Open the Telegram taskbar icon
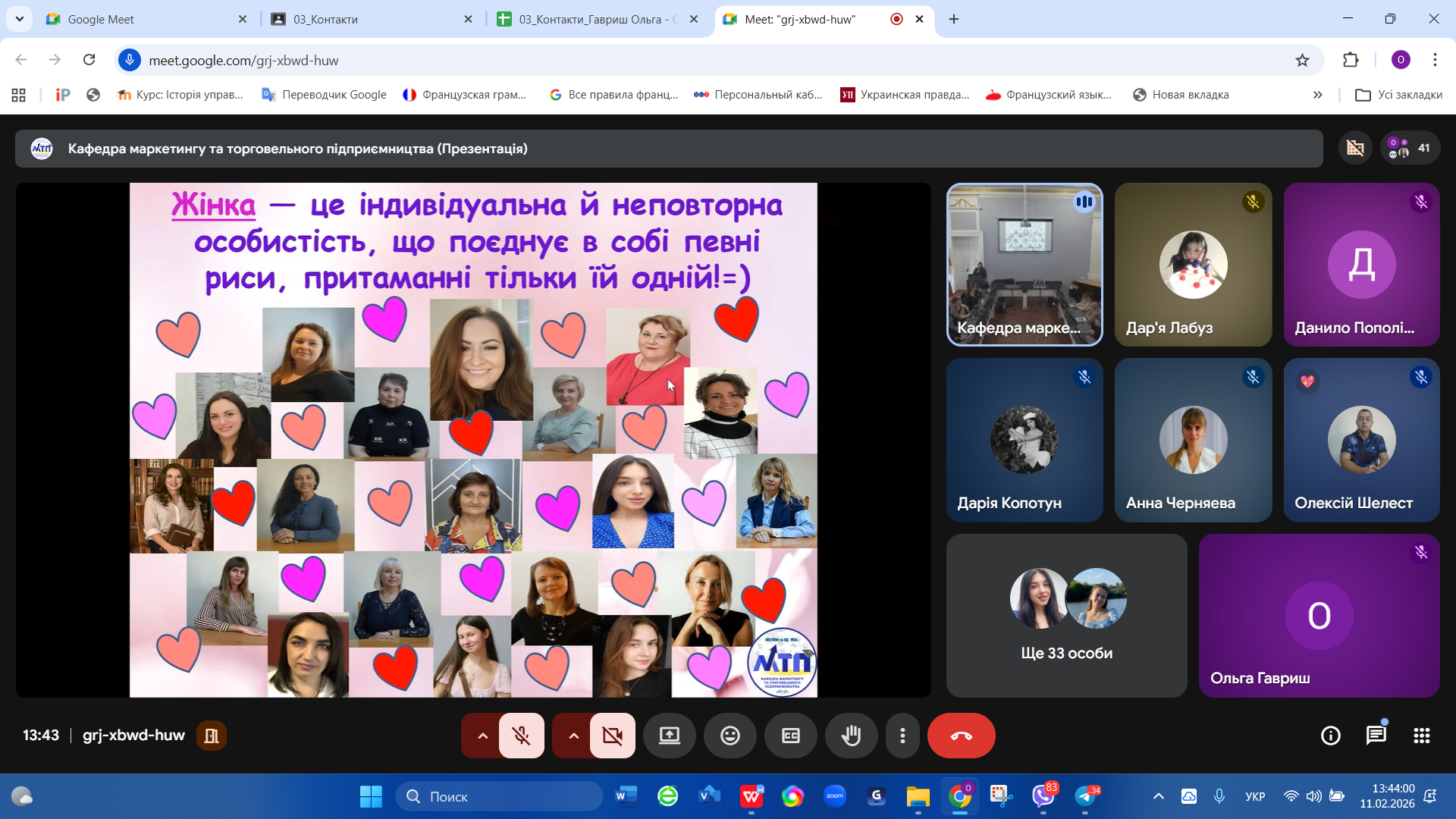1456x819 pixels. [x=1086, y=796]
